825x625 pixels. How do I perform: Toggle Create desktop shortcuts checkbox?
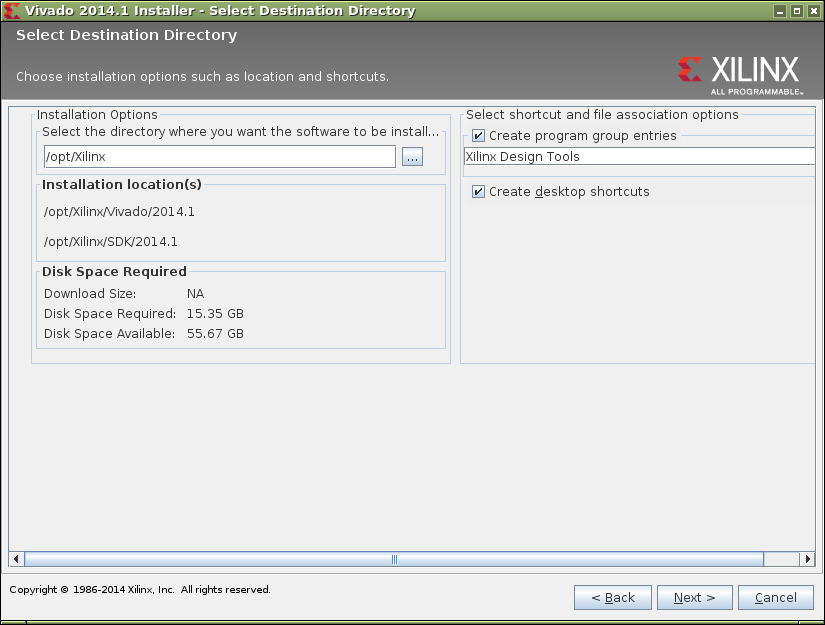(478, 191)
